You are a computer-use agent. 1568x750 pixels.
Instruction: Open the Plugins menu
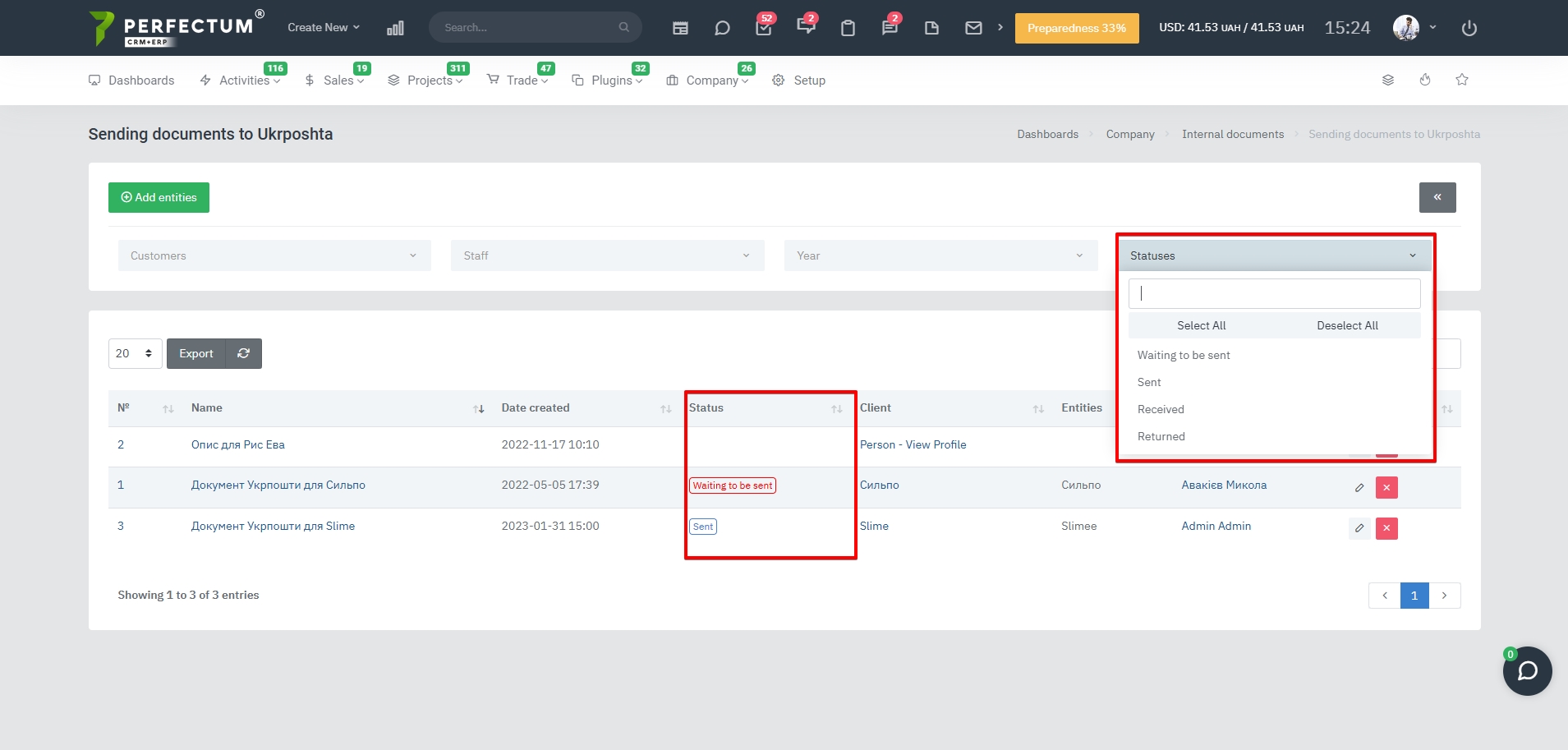[608, 81]
